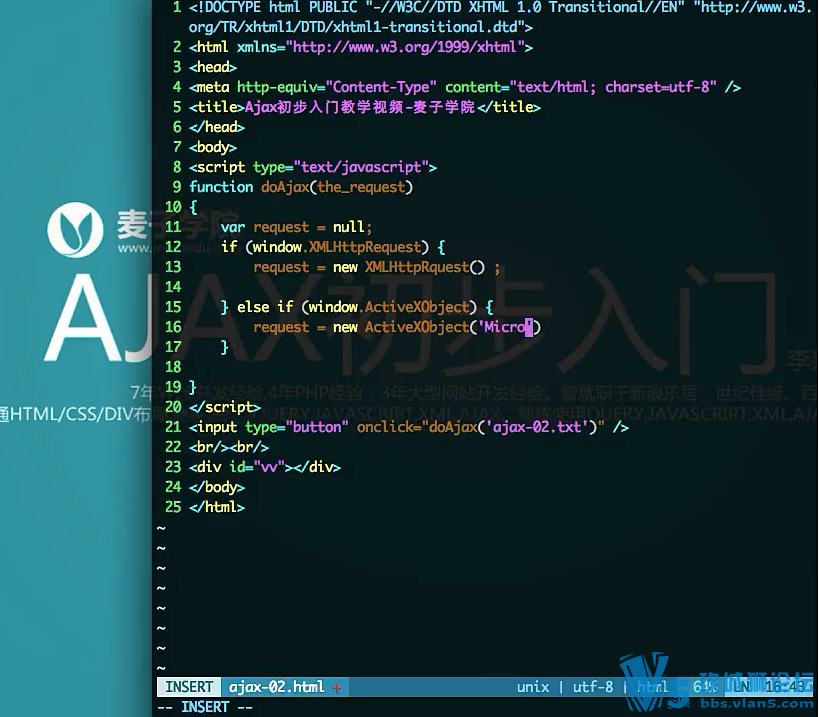Click the opening brace on line 10

(x=193, y=207)
